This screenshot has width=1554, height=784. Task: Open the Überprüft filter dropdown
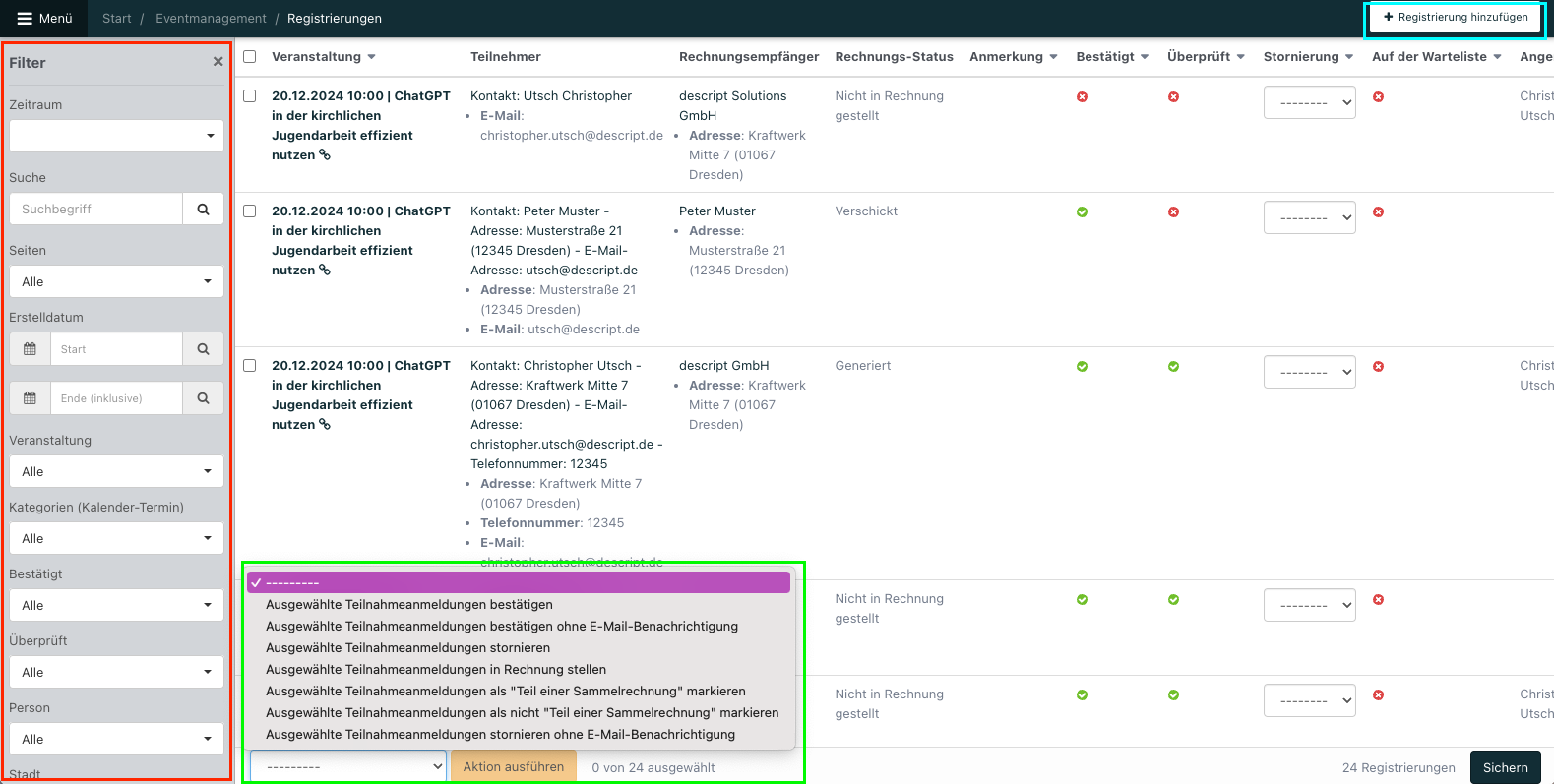click(x=116, y=672)
